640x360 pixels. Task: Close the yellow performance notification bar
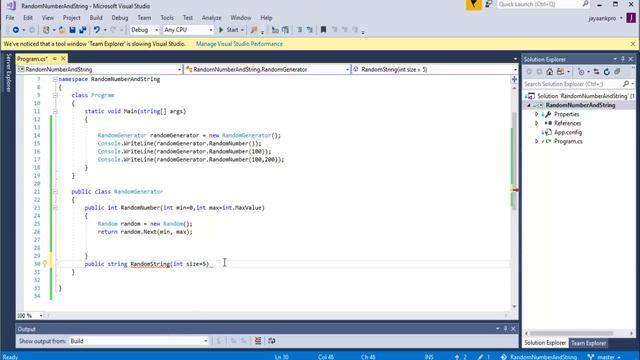click(x=633, y=44)
